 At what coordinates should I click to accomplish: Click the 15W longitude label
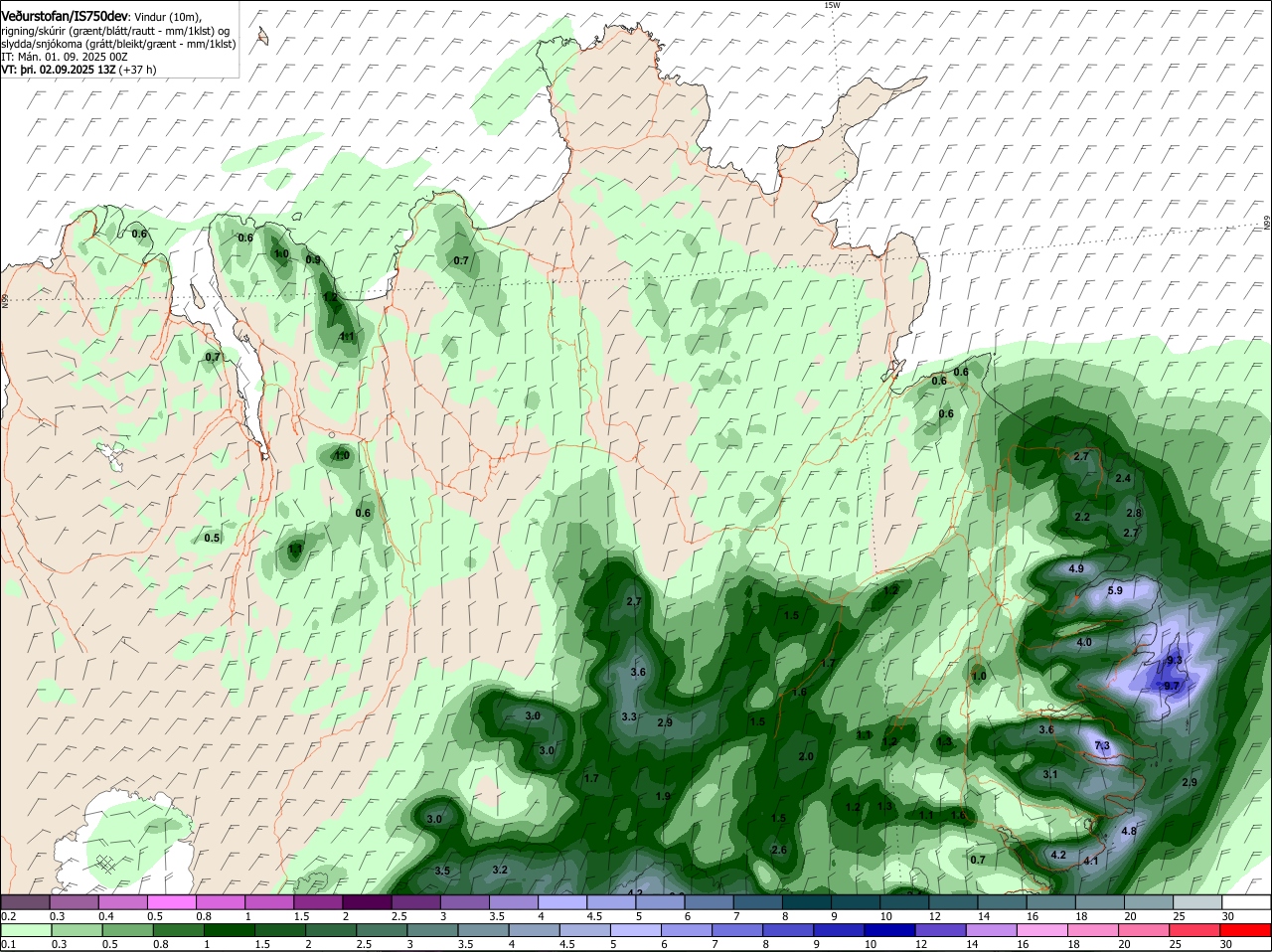point(832,5)
